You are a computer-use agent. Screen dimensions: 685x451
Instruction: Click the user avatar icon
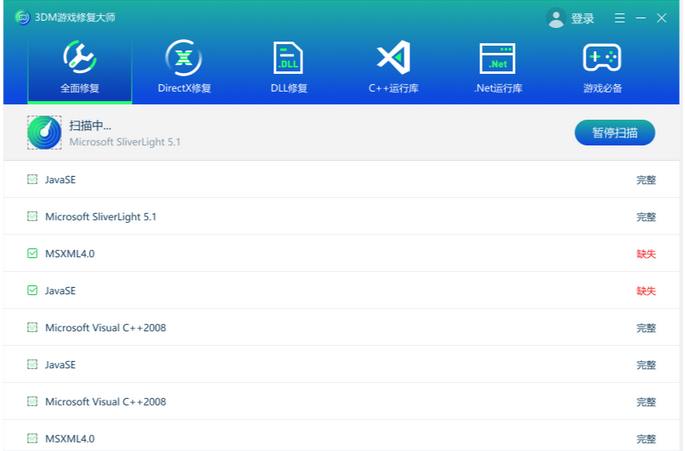(556, 18)
